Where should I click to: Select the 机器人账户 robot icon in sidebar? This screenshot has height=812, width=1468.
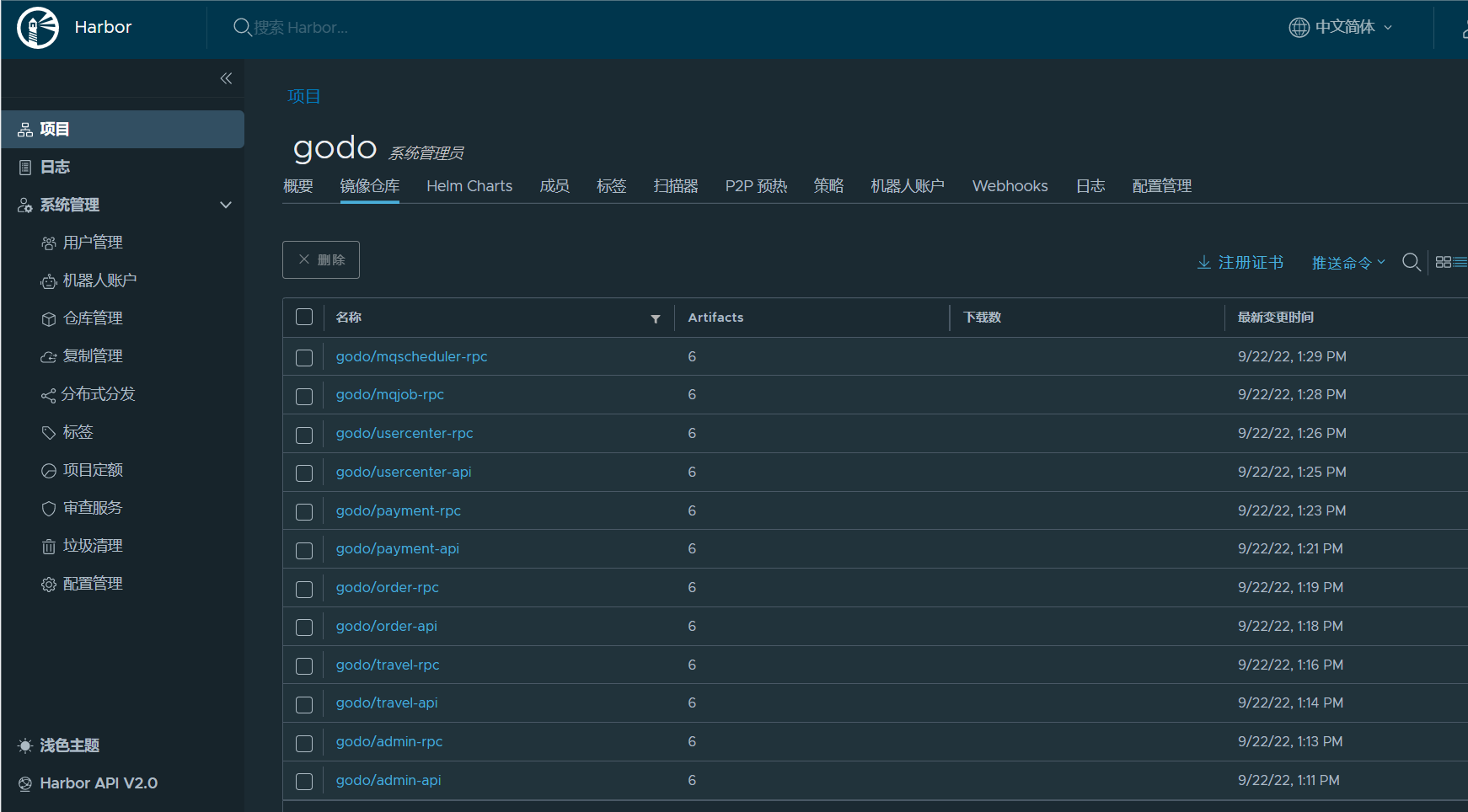click(49, 280)
